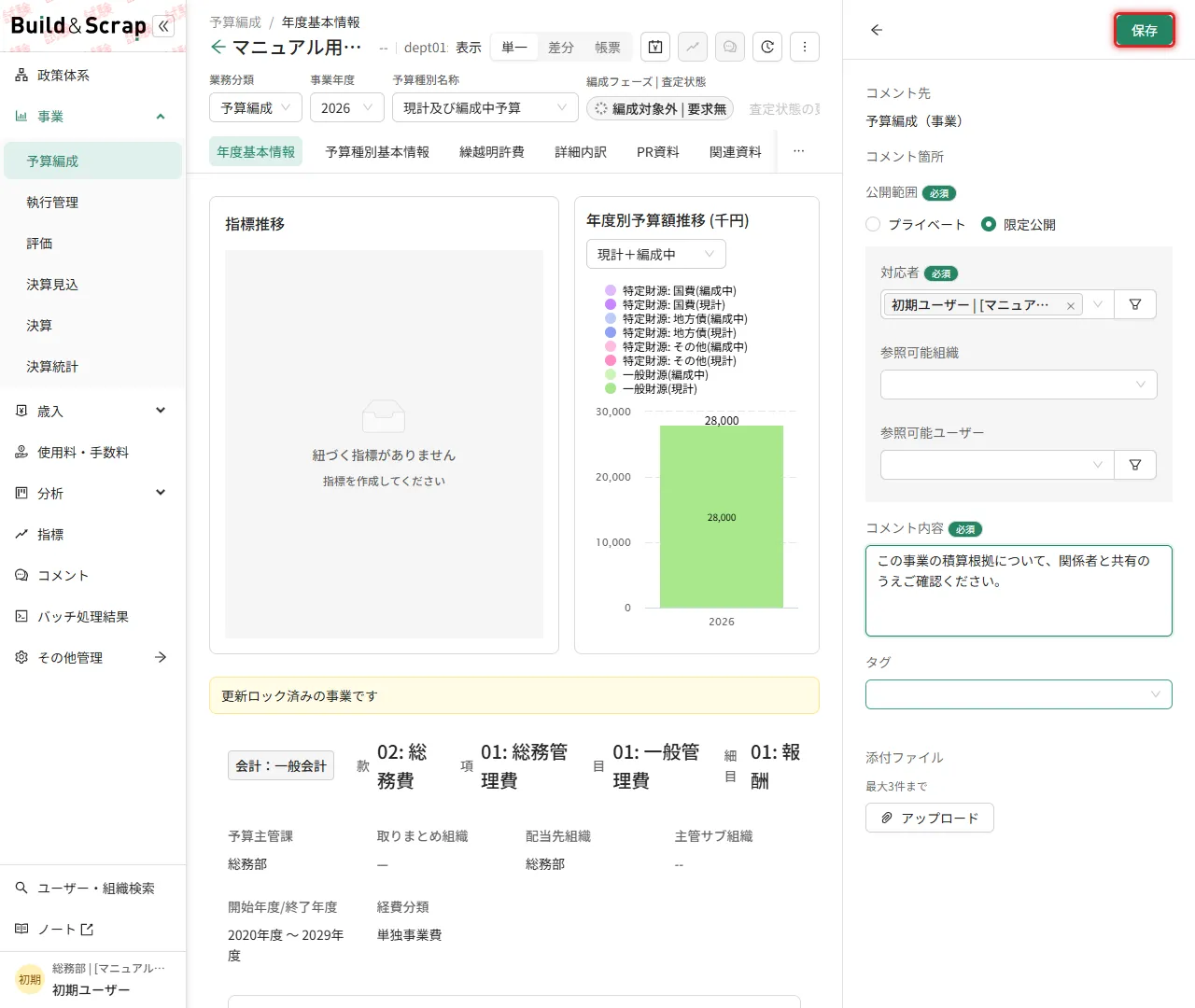Open the 現計及び編成中予算 dropdown
Image resolution: width=1195 pixels, height=1008 pixels.
[x=485, y=108]
